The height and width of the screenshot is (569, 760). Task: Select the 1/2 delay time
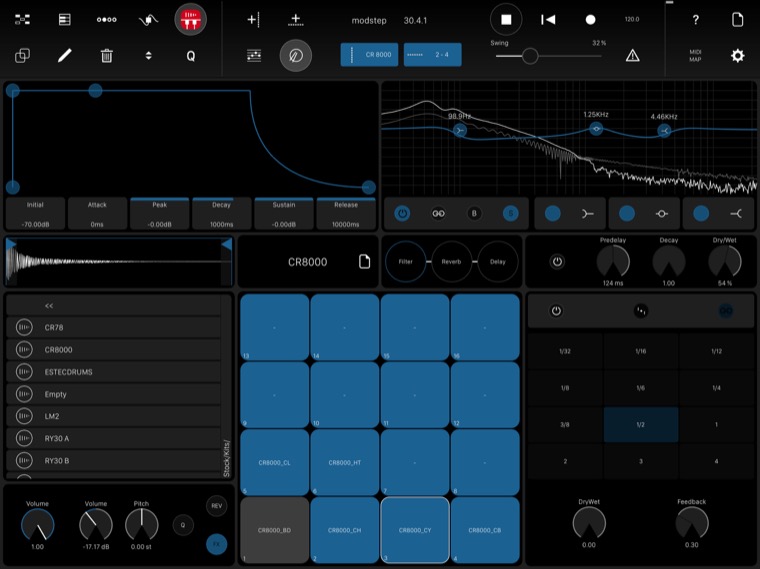641,425
